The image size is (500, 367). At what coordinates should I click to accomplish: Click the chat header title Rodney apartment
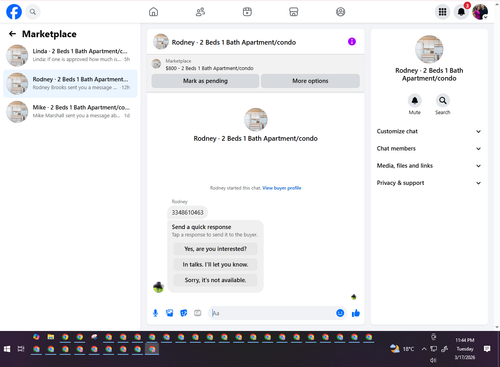click(x=234, y=42)
